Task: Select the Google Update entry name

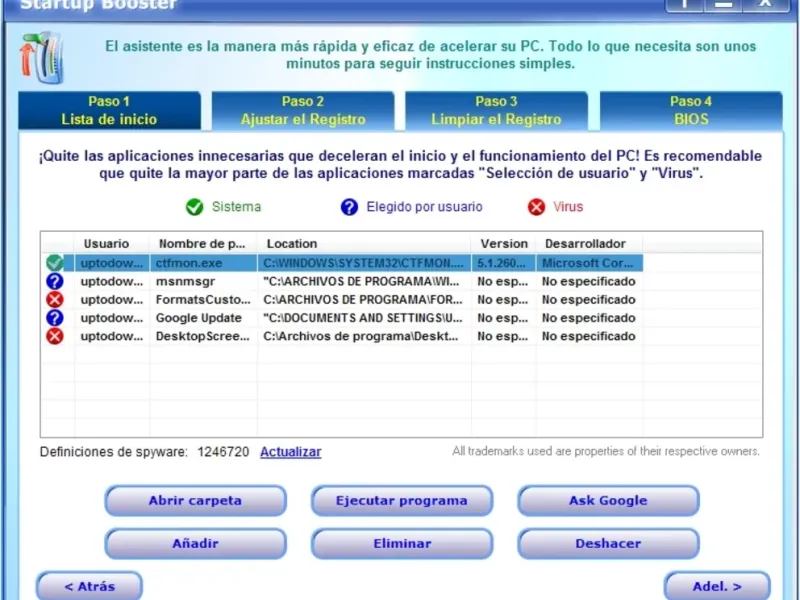Action: click(x=198, y=318)
